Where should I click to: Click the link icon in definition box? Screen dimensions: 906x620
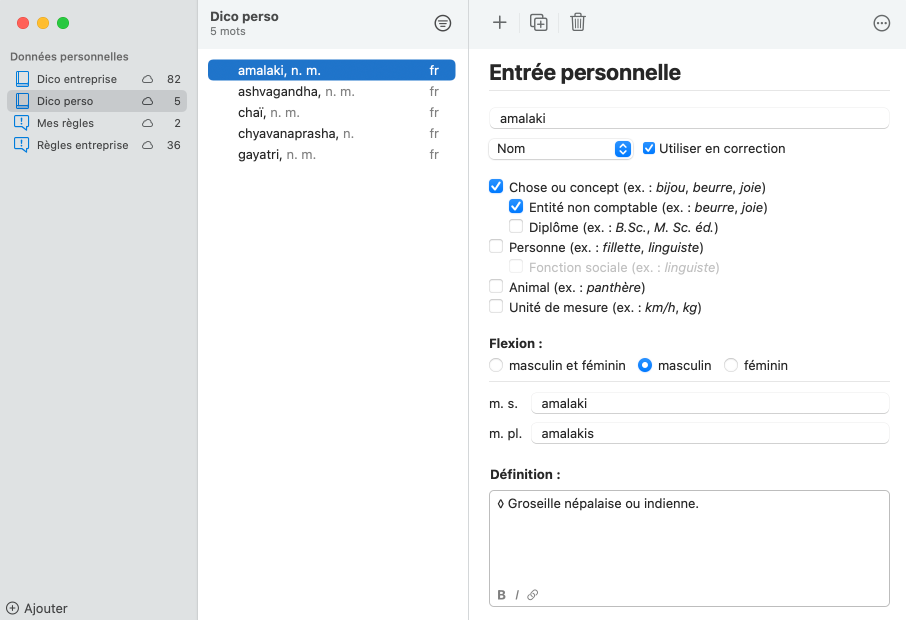(x=532, y=595)
